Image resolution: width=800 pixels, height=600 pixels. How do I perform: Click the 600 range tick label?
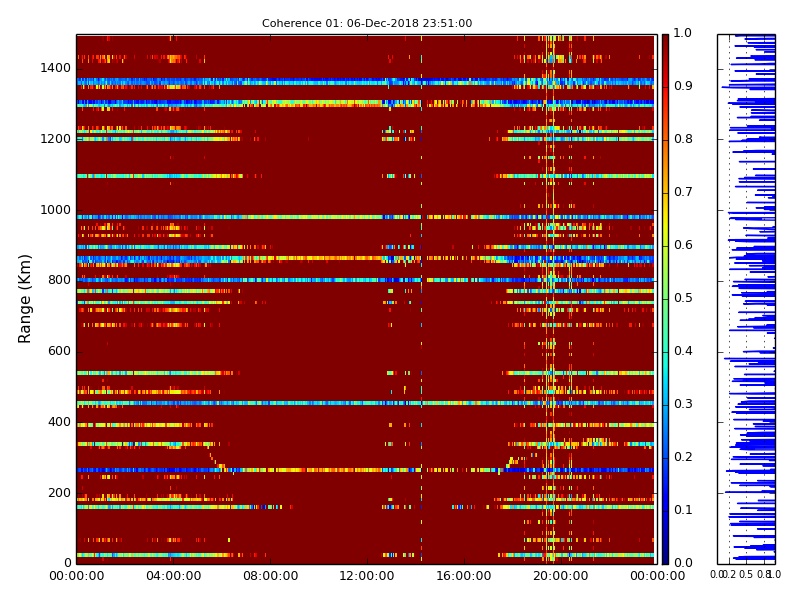(x=59, y=351)
